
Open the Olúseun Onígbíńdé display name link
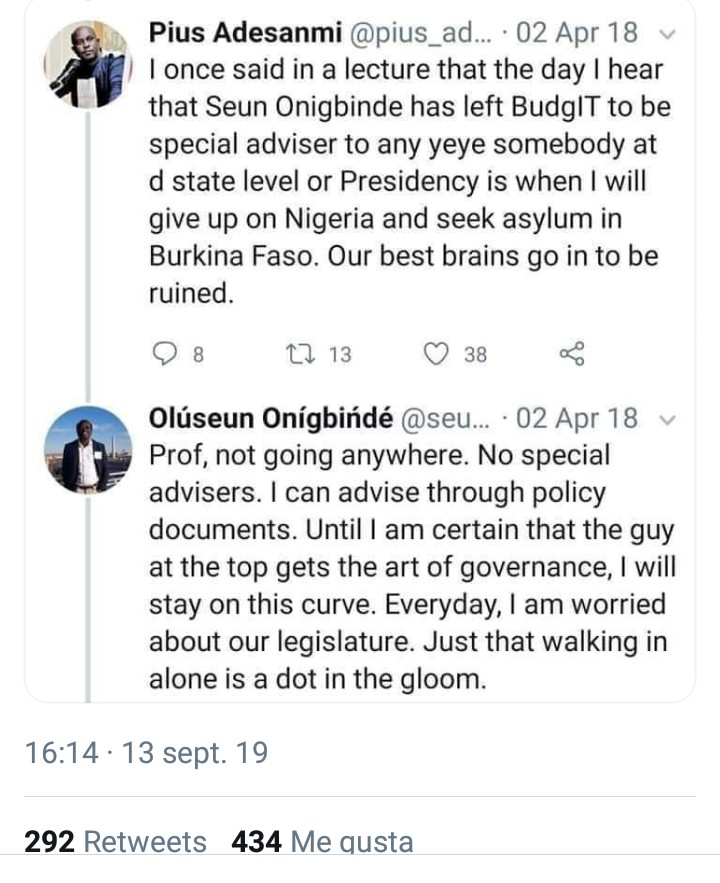click(x=270, y=418)
